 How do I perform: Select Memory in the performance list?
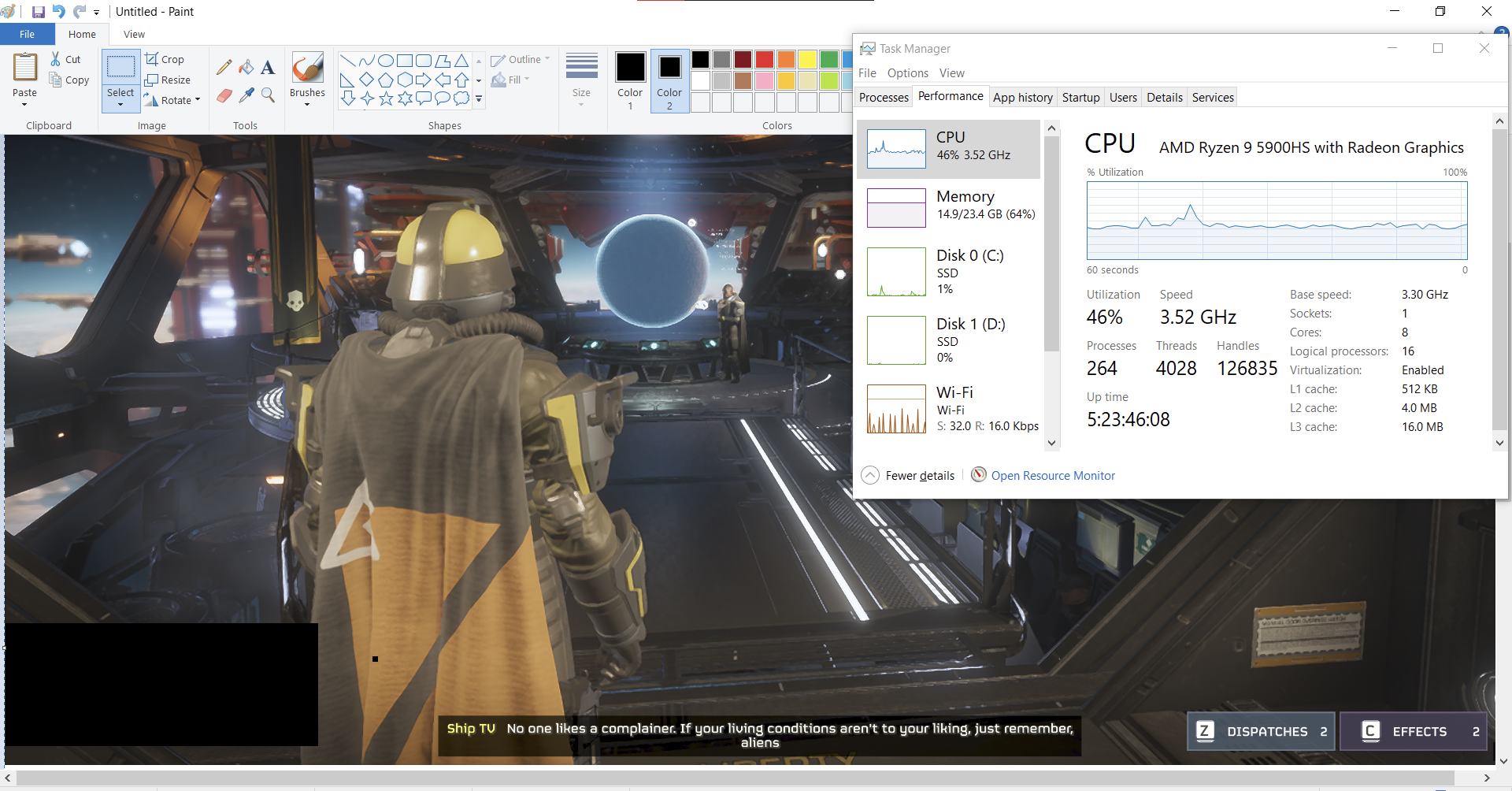point(949,207)
